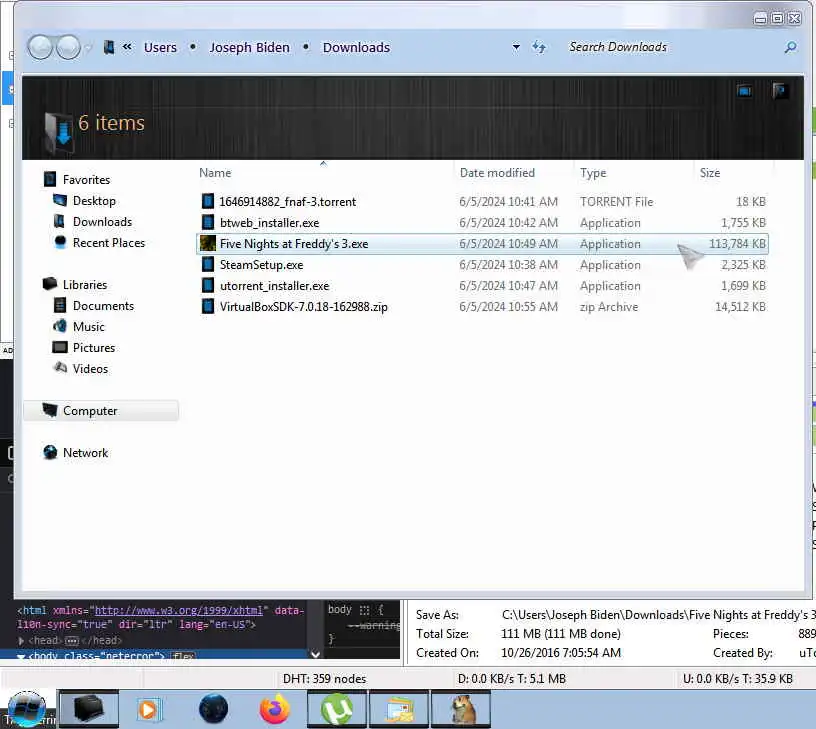
Task: Open the recent locations arrow beside Forward
Action: coord(88,48)
